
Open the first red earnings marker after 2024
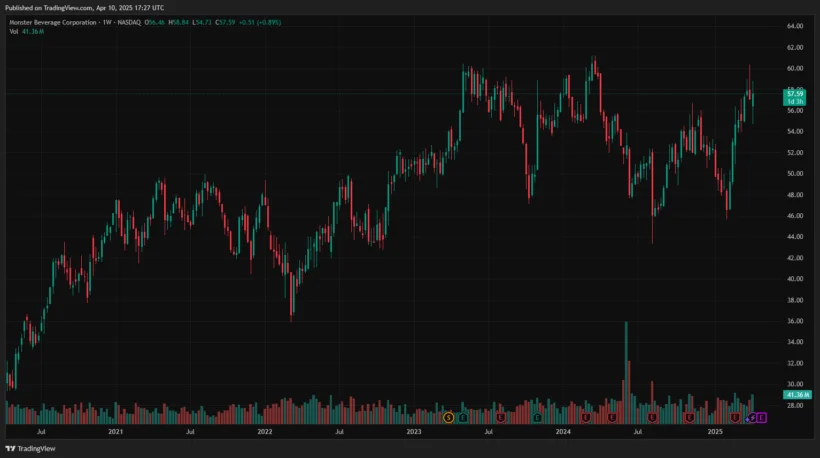(586, 418)
